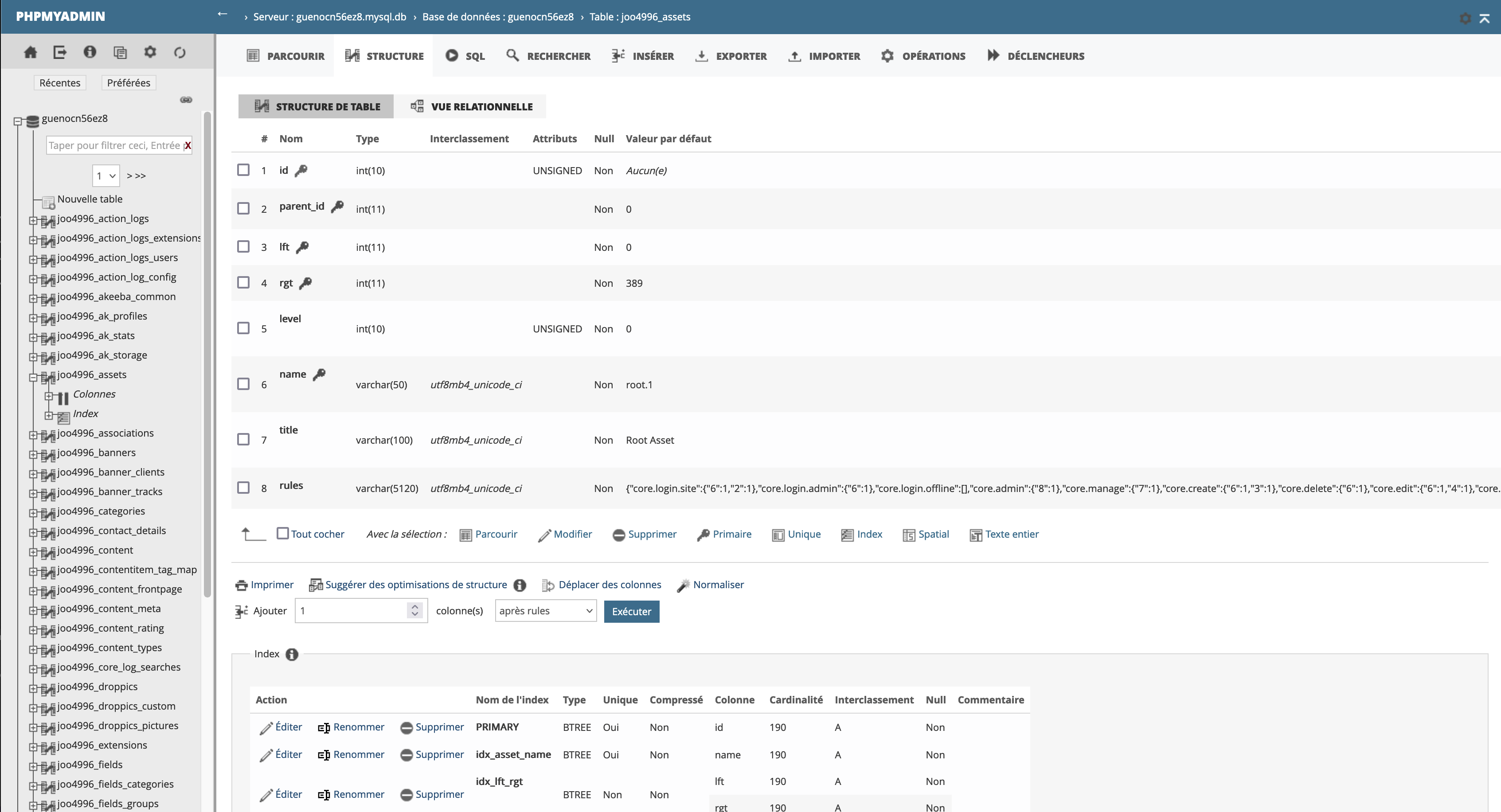Click the link icon below Préférées

[186, 100]
